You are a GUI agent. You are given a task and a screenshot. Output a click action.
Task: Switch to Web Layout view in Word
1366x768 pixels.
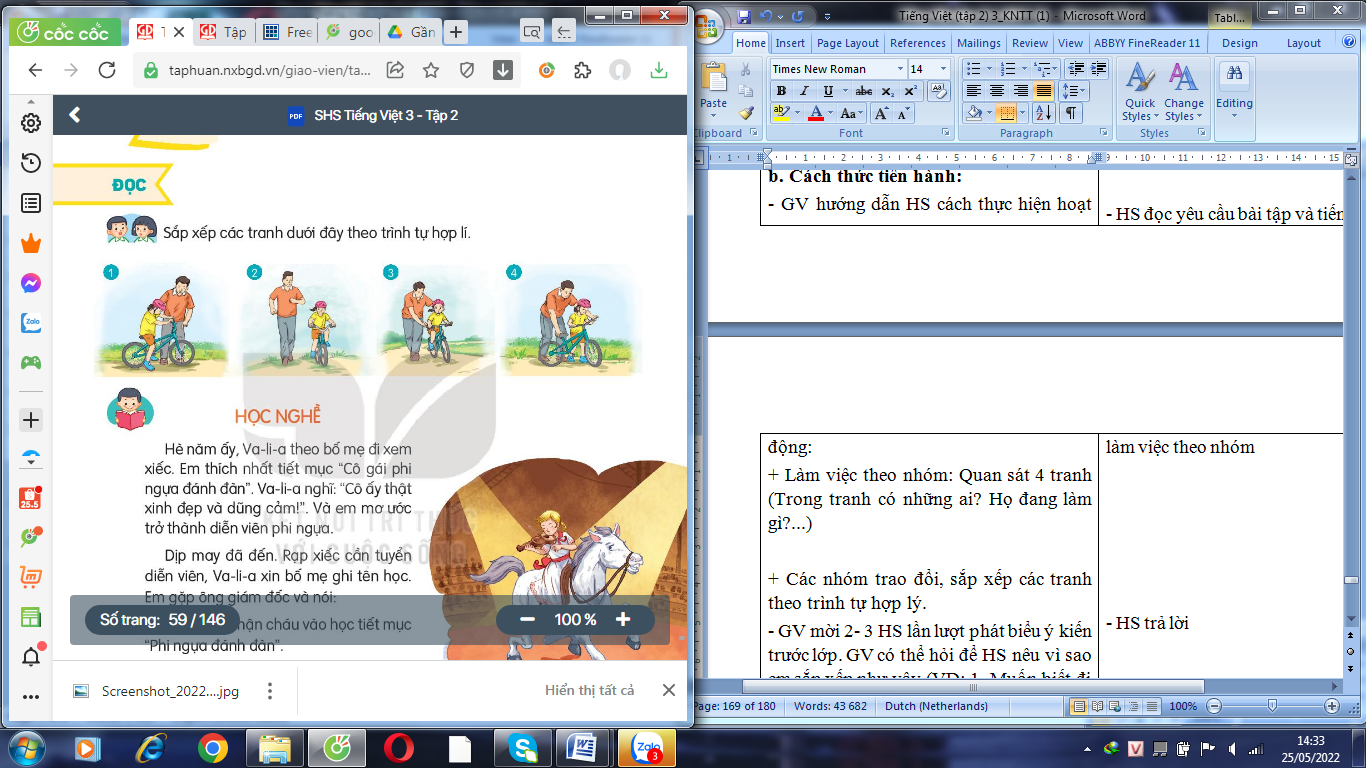pyautogui.click(x=1115, y=706)
